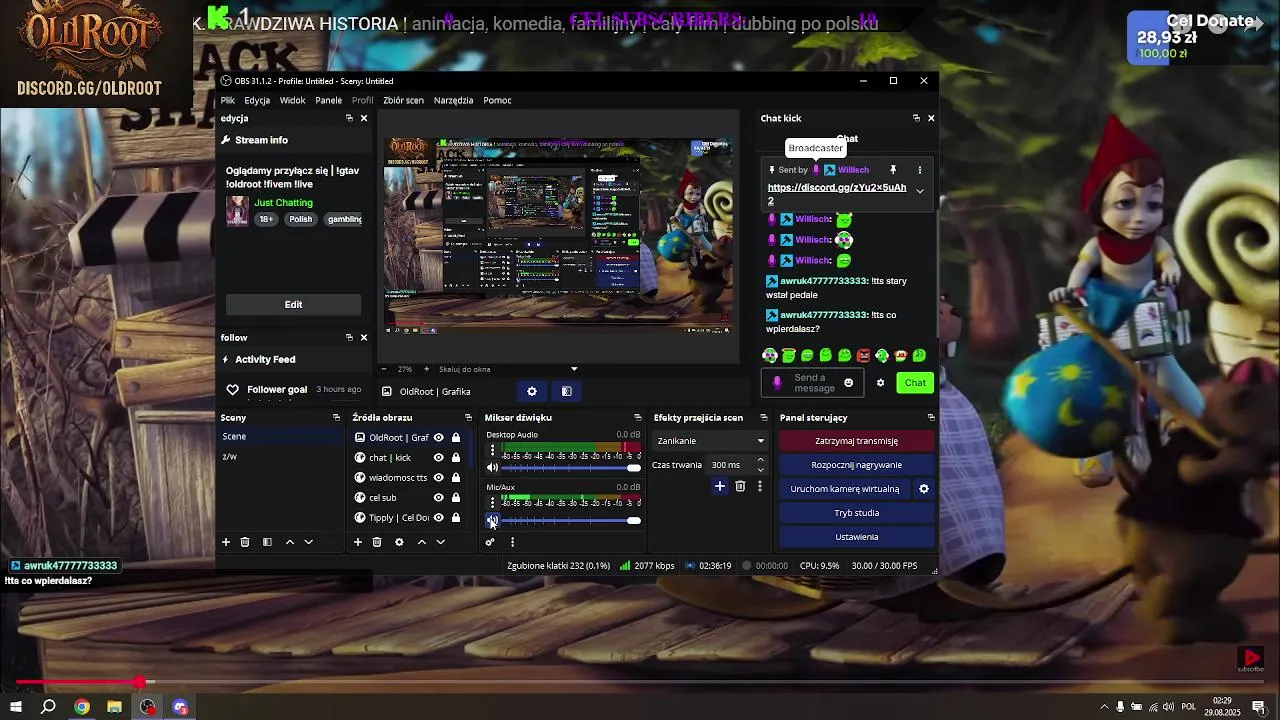Open scene filters icon in Sceny panel

[267, 542]
